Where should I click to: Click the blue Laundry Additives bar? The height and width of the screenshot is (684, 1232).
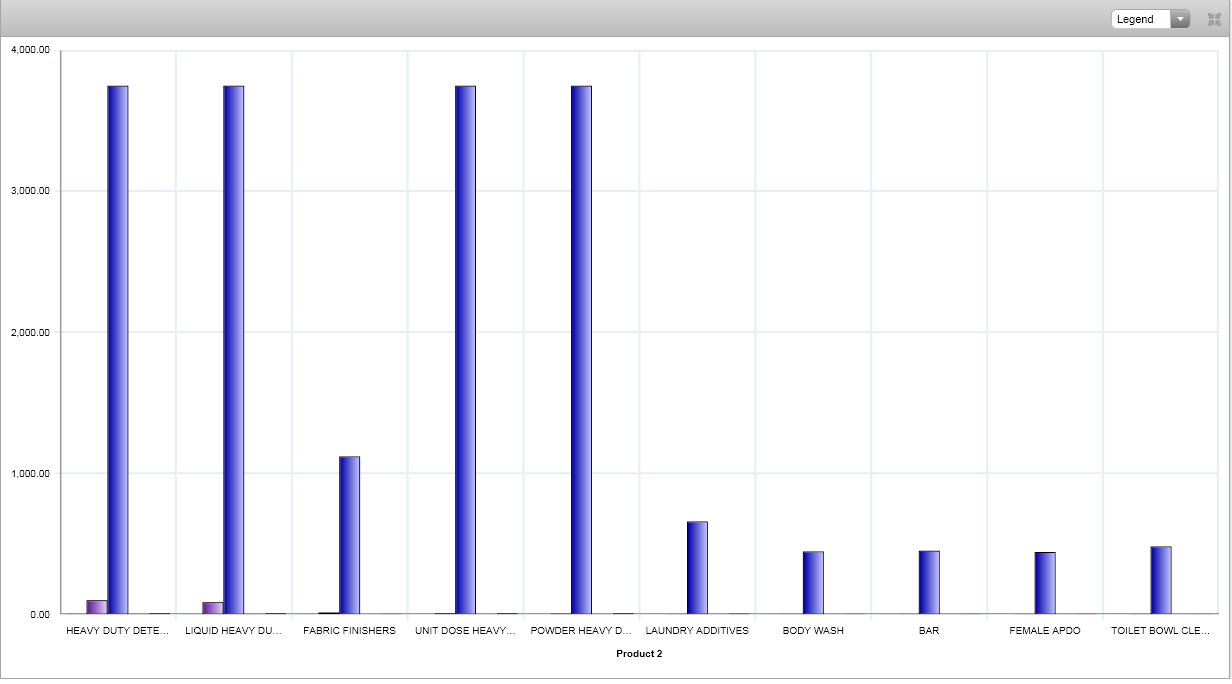click(x=697, y=567)
